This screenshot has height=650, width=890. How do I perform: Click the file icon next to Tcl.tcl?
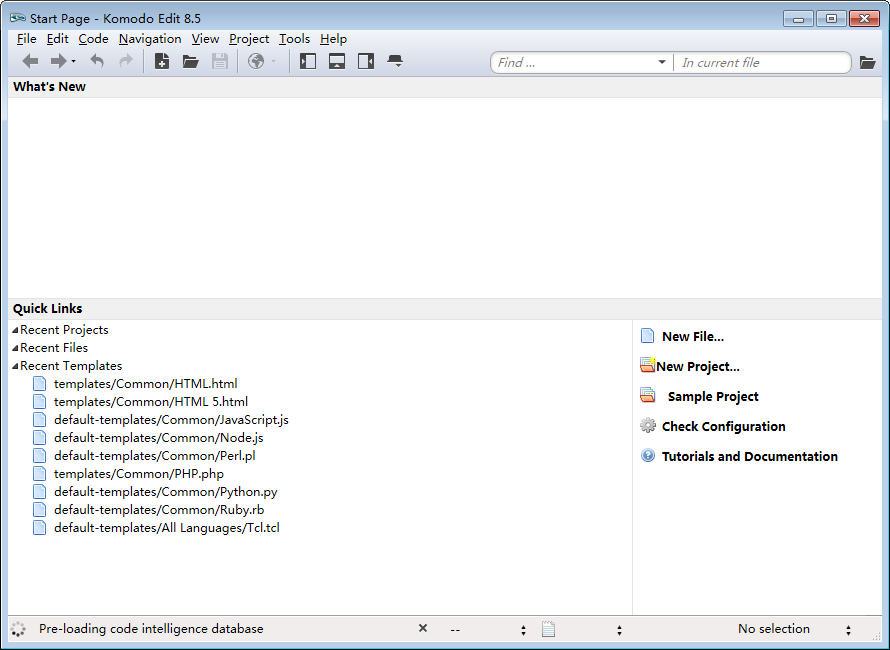tap(39, 528)
